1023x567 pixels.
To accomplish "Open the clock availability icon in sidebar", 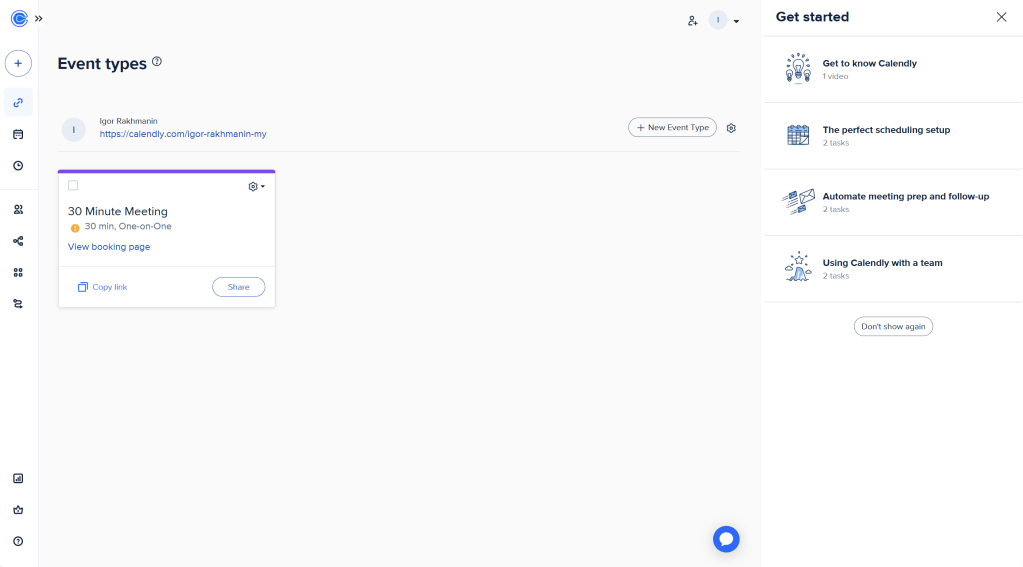I will (x=18, y=166).
